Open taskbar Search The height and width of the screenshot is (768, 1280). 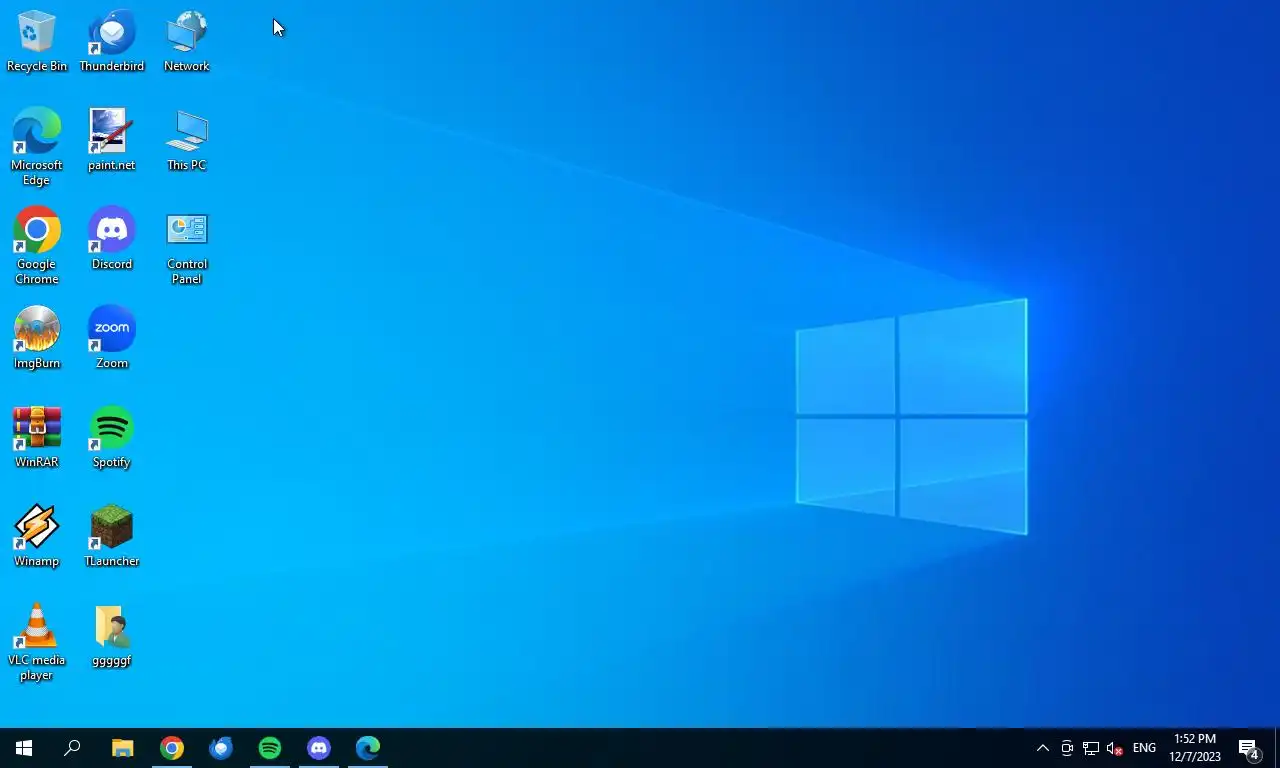pyautogui.click(x=72, y=748)
